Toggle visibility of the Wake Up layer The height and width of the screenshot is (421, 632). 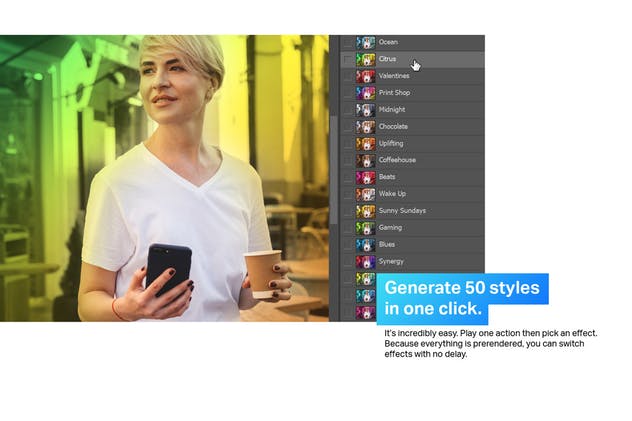pyautogui.click(x=347, y=194)
